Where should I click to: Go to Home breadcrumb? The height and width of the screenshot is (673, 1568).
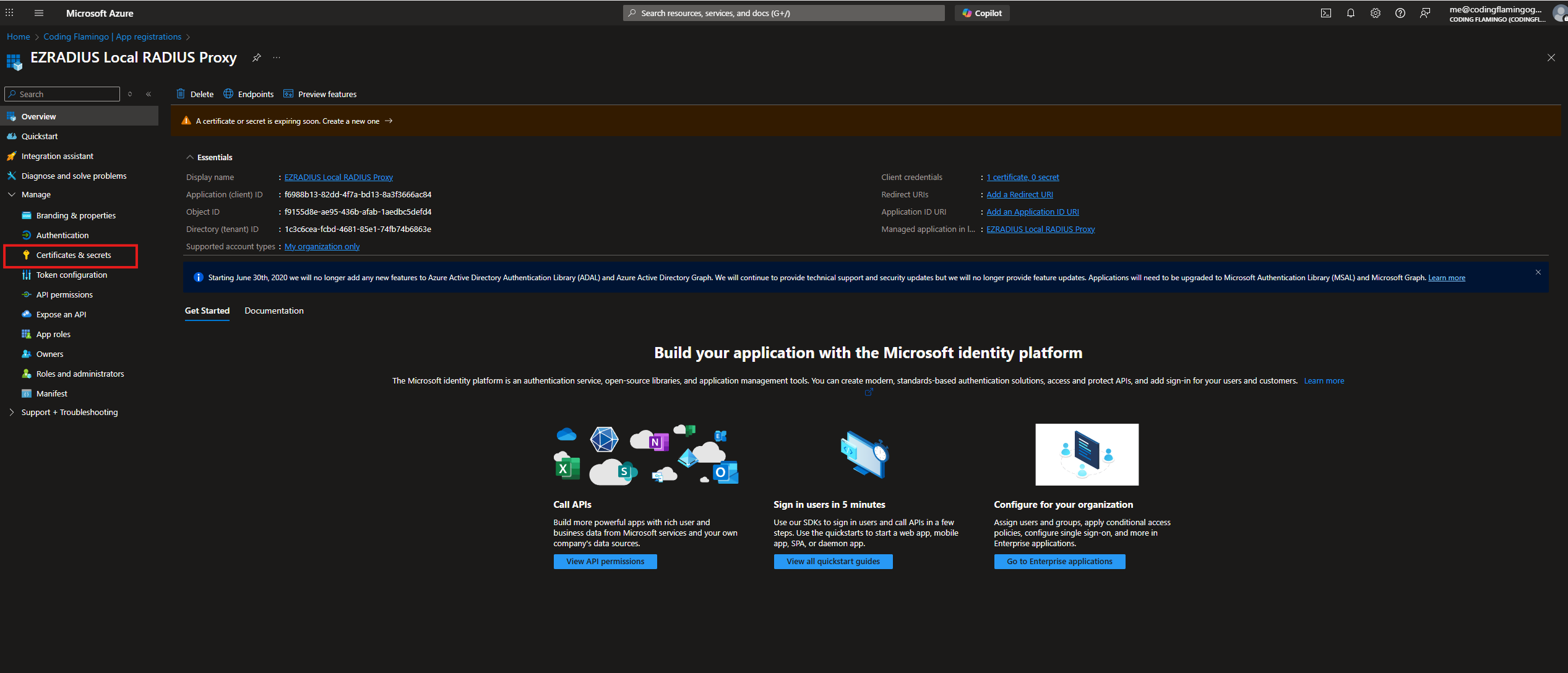tap(19, 36)
